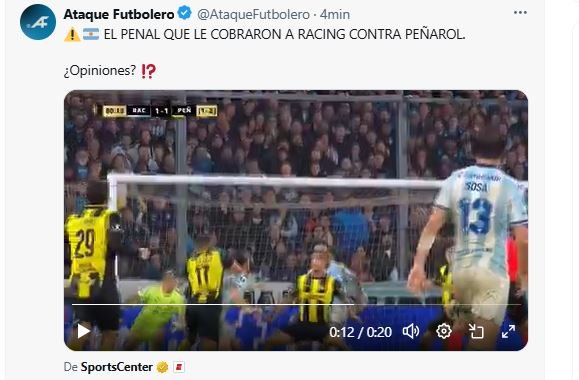Open the tweet via 4min timestamp
Viewport: 579px width, 380px height.
pyautogui.click(x=335, y=14)
